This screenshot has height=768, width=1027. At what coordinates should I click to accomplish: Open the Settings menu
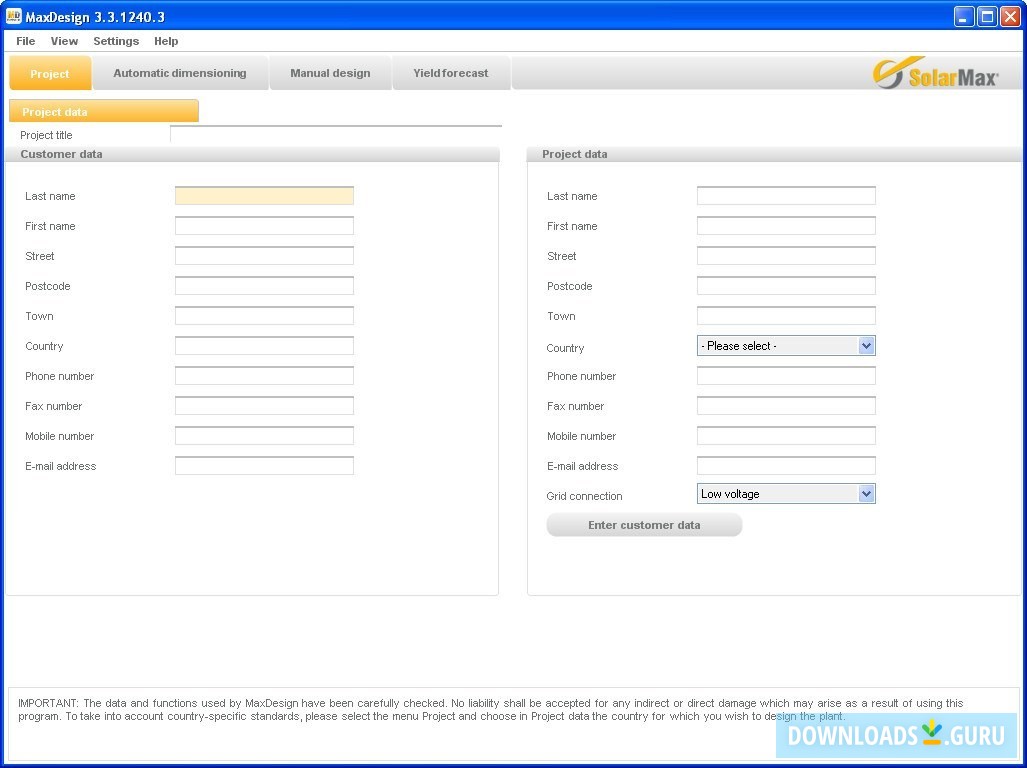pos(116,41)
